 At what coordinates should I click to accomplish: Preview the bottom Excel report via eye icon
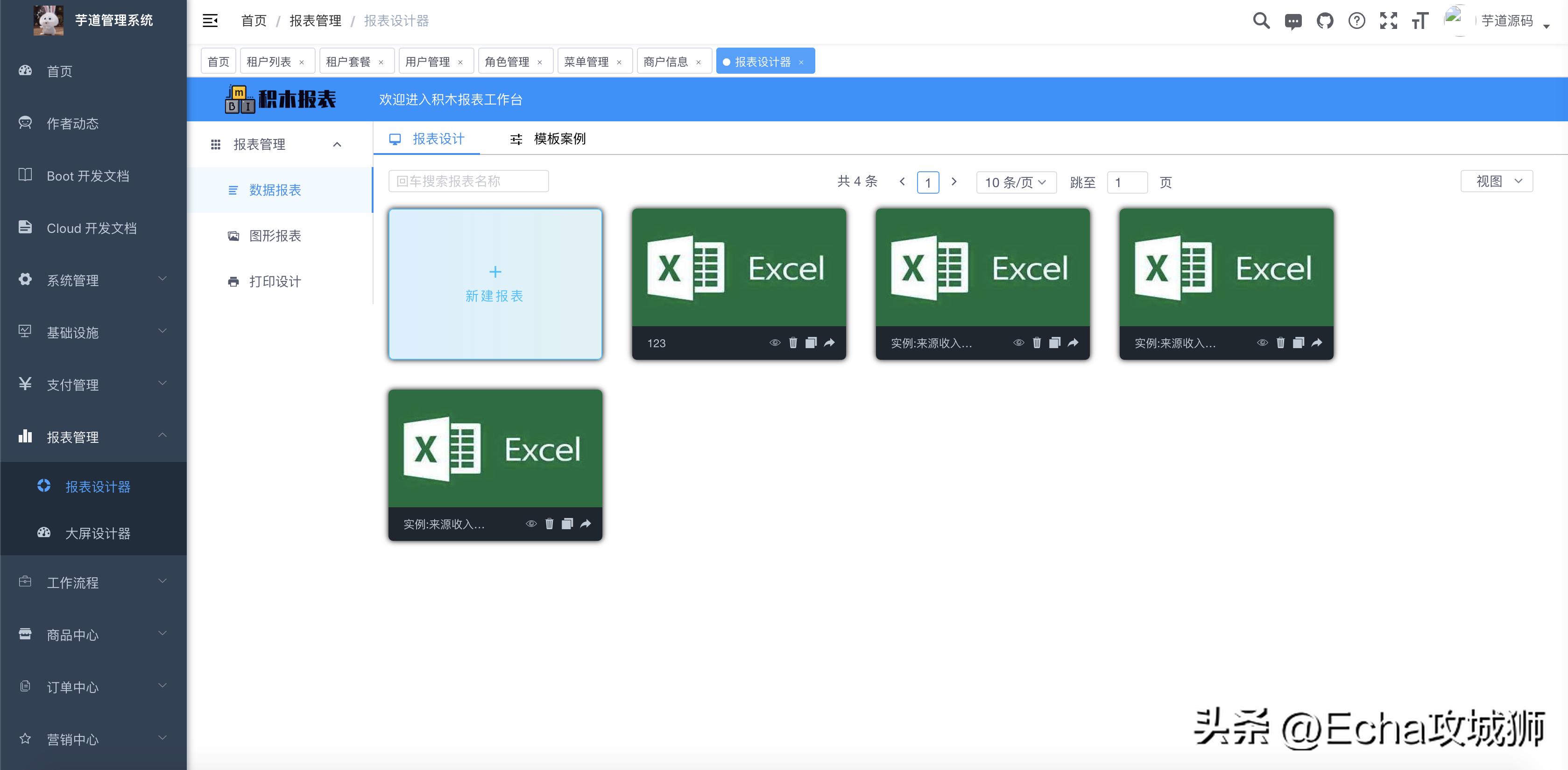coord(531,524)
